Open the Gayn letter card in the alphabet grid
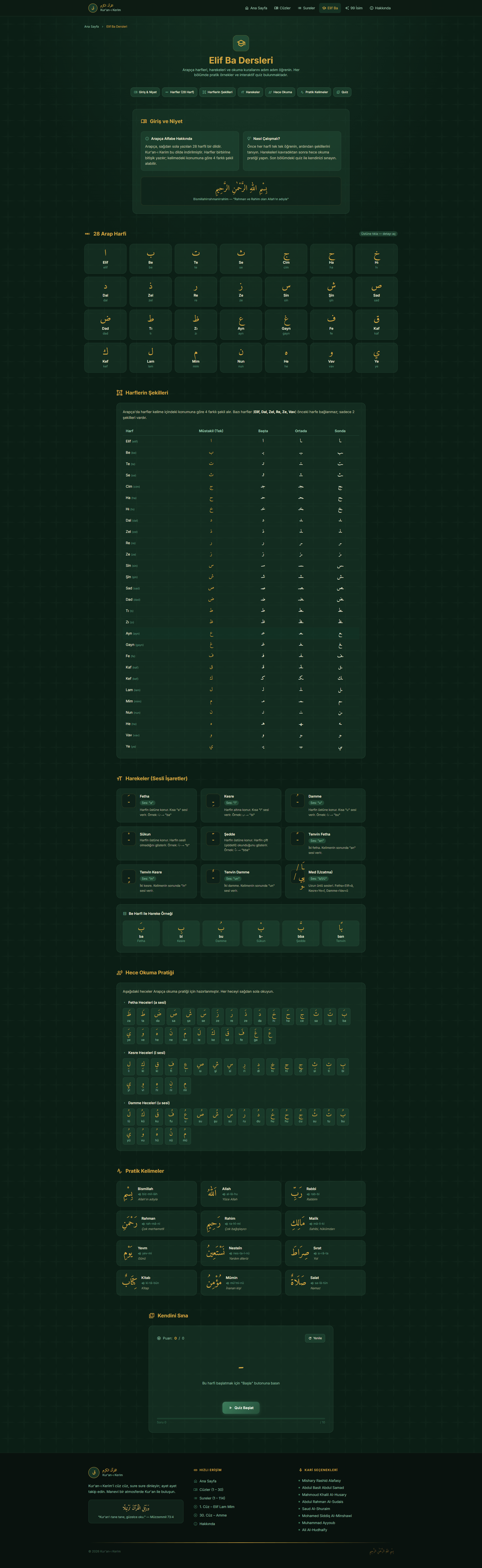This screenshot has height=1568, width=482. pos(286,324)
